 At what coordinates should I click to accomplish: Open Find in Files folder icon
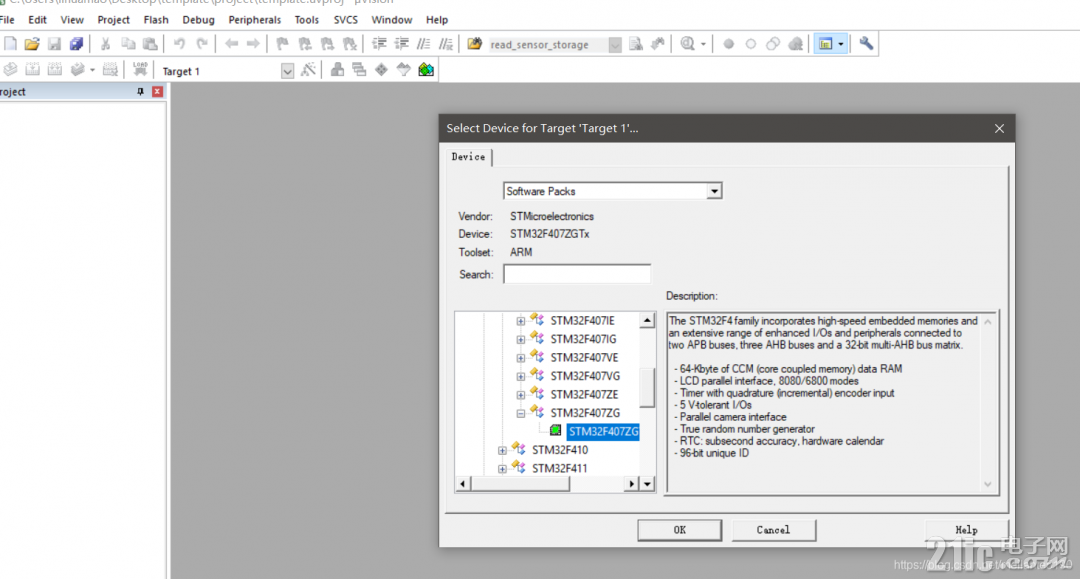(475, 44)
